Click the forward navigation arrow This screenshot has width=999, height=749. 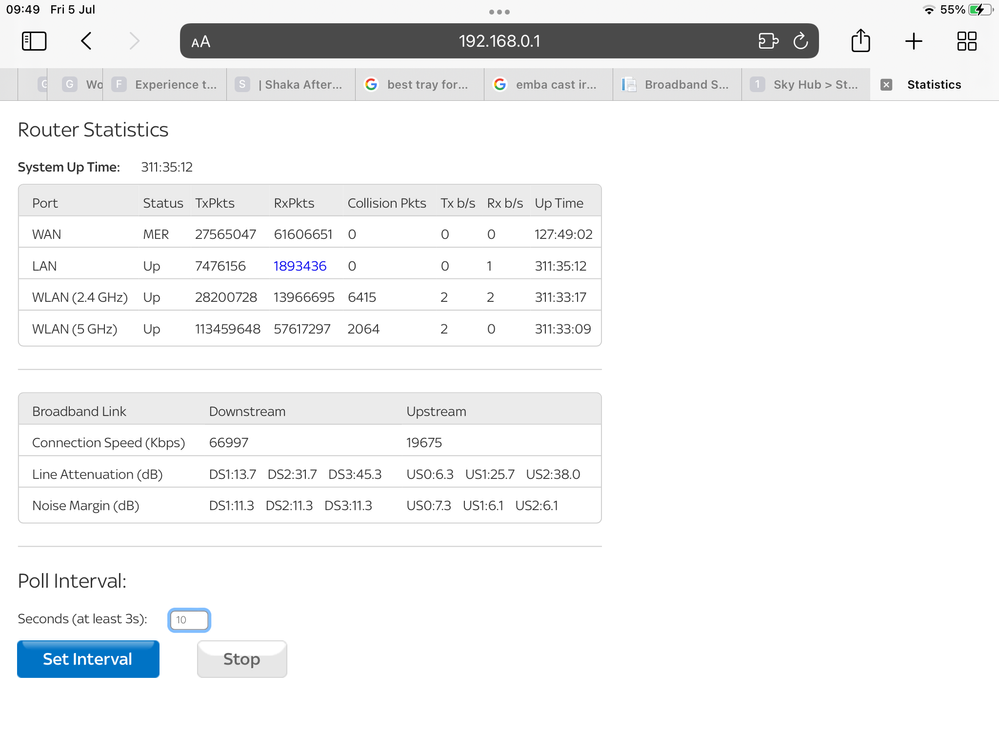tap(134, 41)
